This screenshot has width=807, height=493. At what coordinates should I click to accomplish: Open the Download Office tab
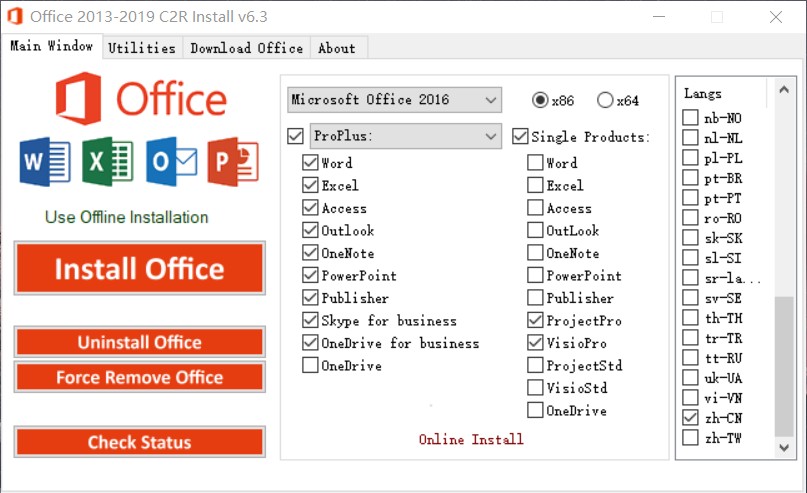247,48
